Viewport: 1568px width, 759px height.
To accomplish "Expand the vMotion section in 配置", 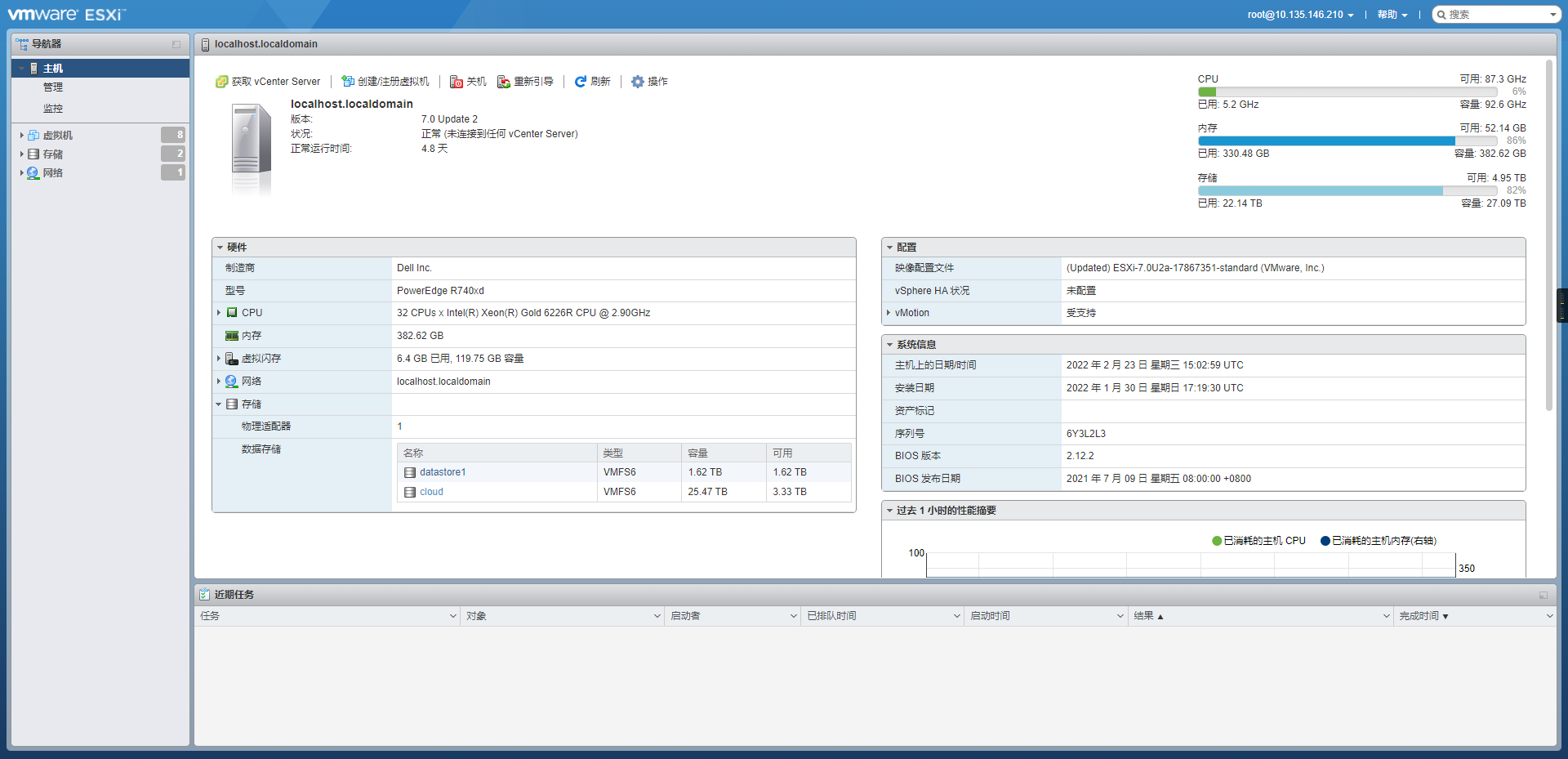I will [x=890, y=312].
